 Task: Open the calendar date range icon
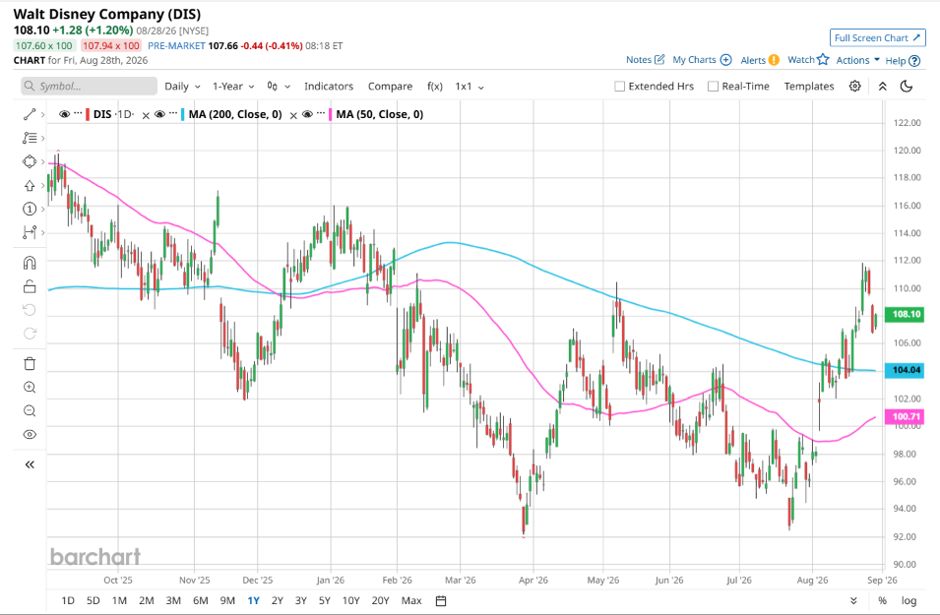pyautogui.click(x=441, y=601)
